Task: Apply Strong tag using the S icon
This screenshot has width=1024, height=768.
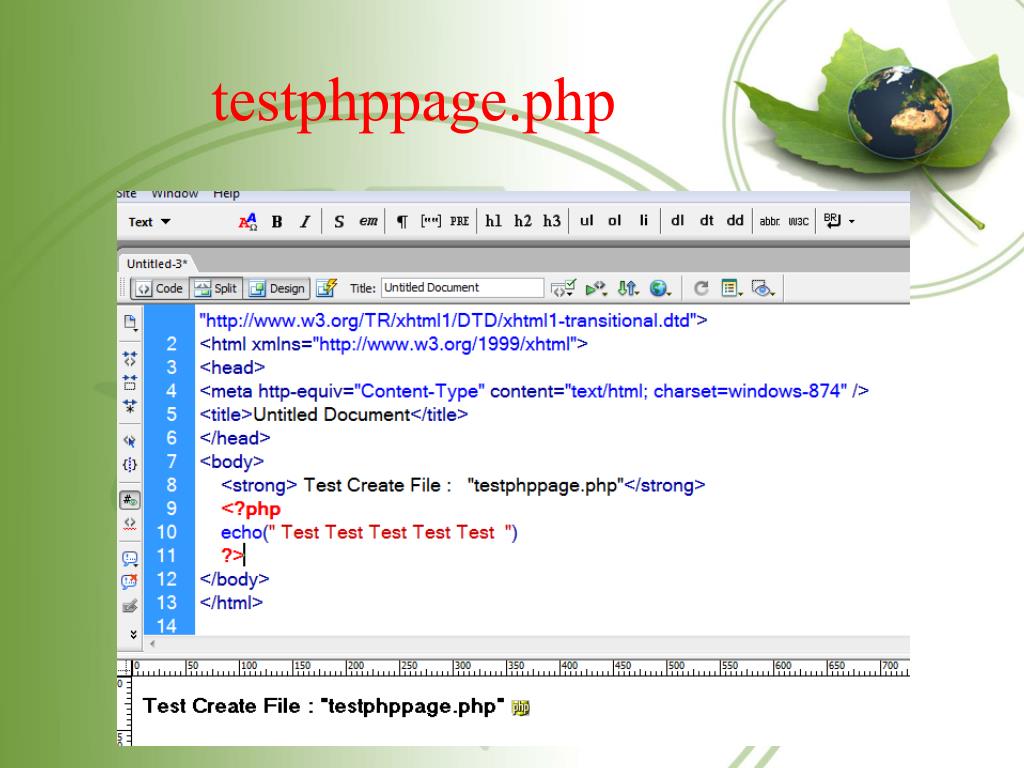Action: tap(339, 222)
